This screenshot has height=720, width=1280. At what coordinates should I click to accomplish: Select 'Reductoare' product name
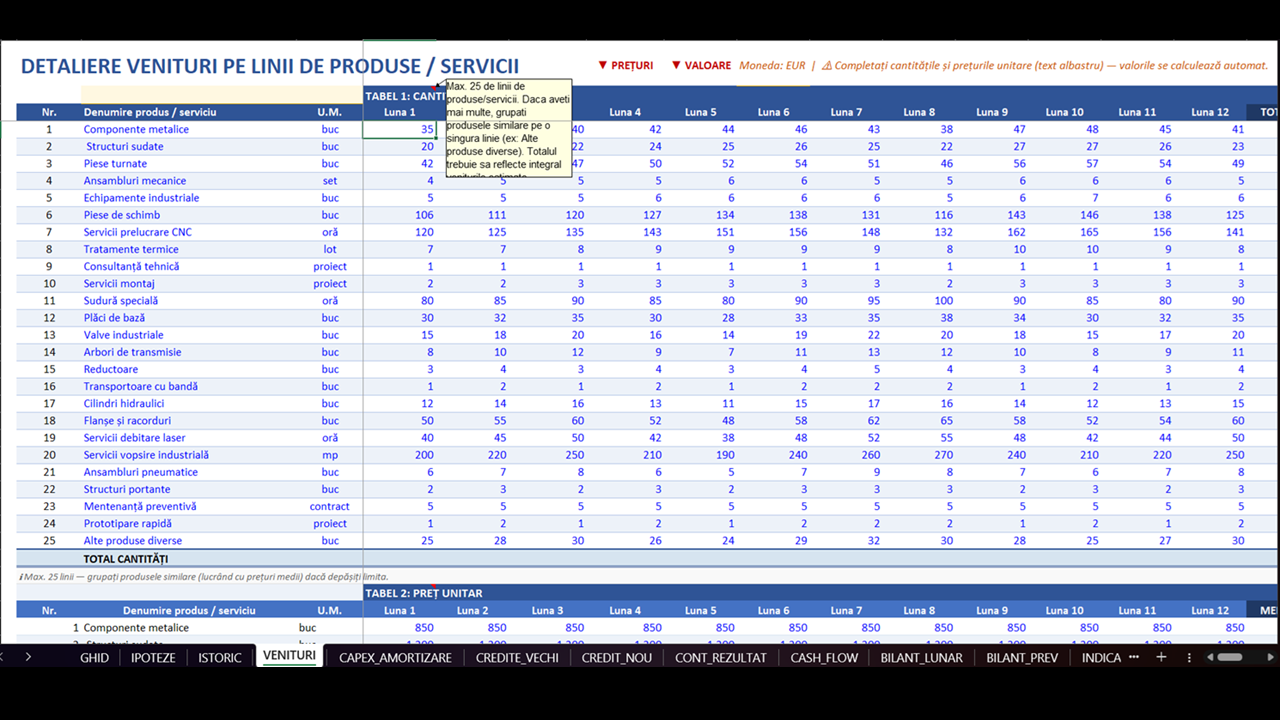[110, 369]
